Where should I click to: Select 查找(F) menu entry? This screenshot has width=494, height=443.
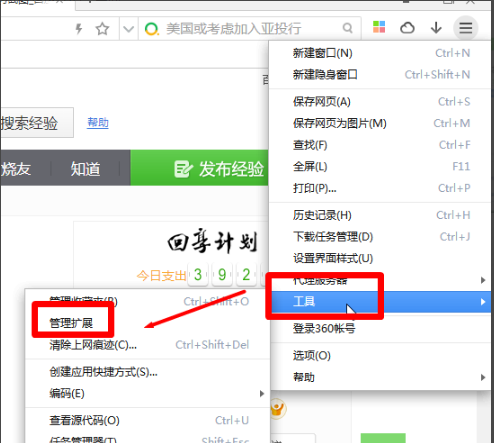pyautogui.click(x=380, y=145)
